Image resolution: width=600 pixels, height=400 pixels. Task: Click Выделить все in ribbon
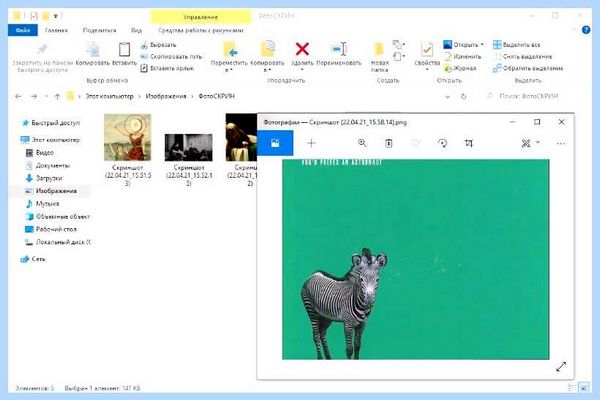[517, 45]
